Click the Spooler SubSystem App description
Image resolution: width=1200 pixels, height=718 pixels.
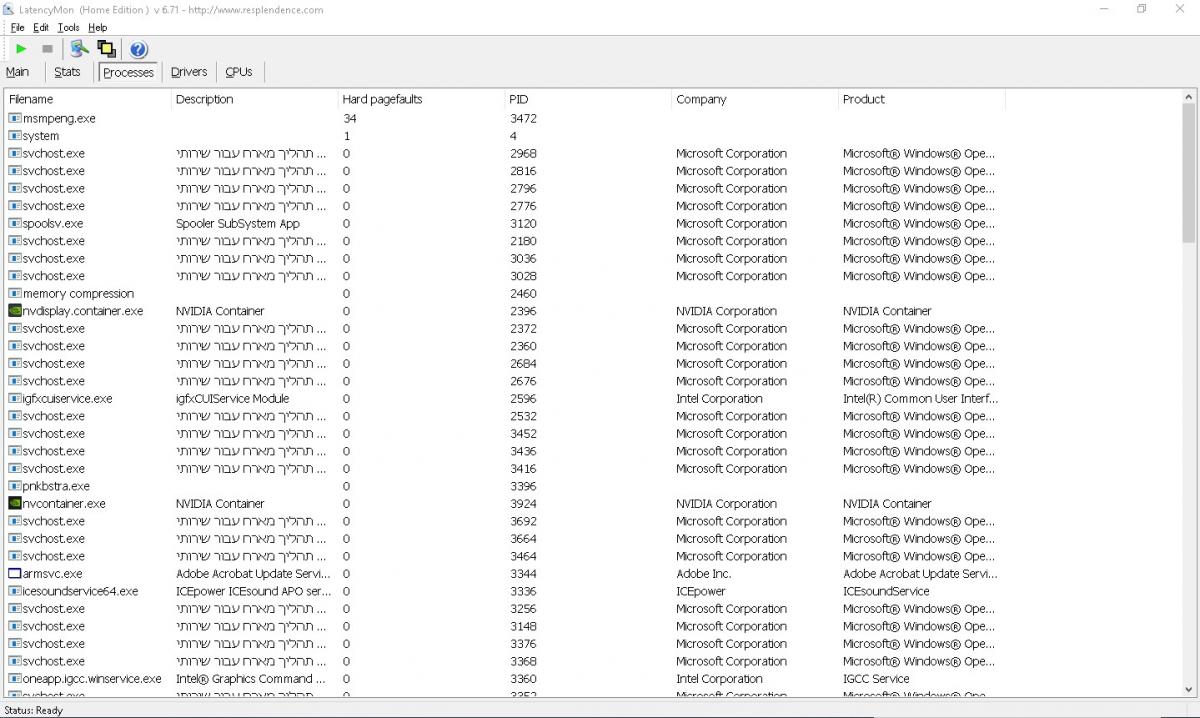point(238,223)
